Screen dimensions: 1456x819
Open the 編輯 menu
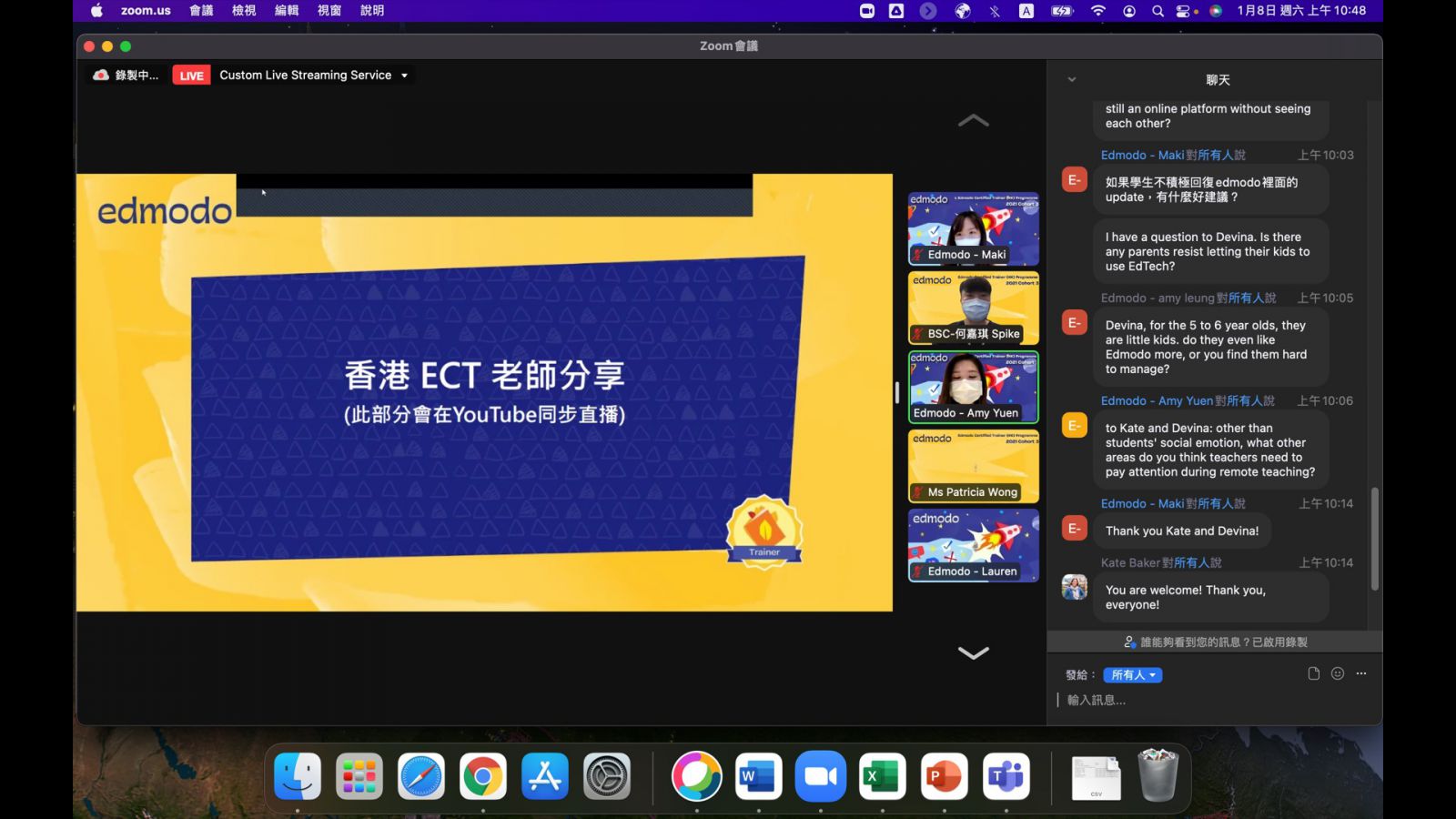[x=287, y=11]
